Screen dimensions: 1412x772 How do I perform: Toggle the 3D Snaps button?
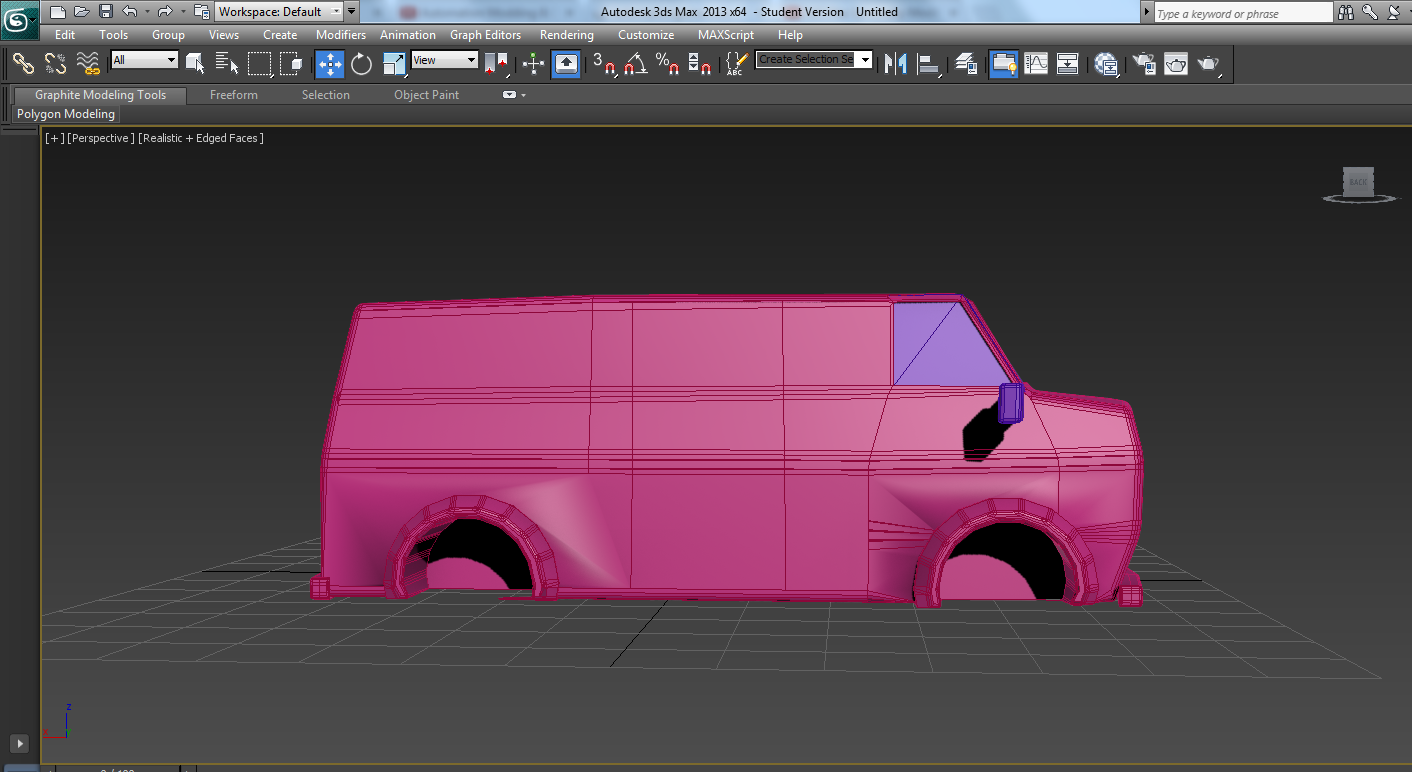point(604,64)
